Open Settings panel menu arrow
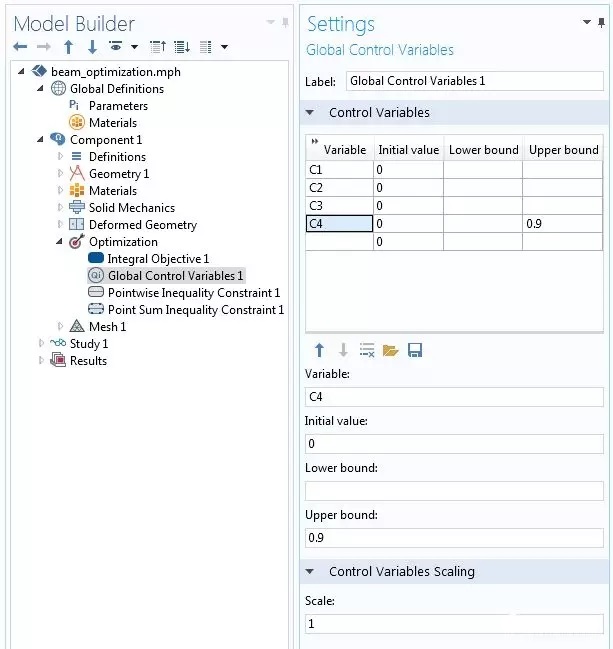 [587, 22]
